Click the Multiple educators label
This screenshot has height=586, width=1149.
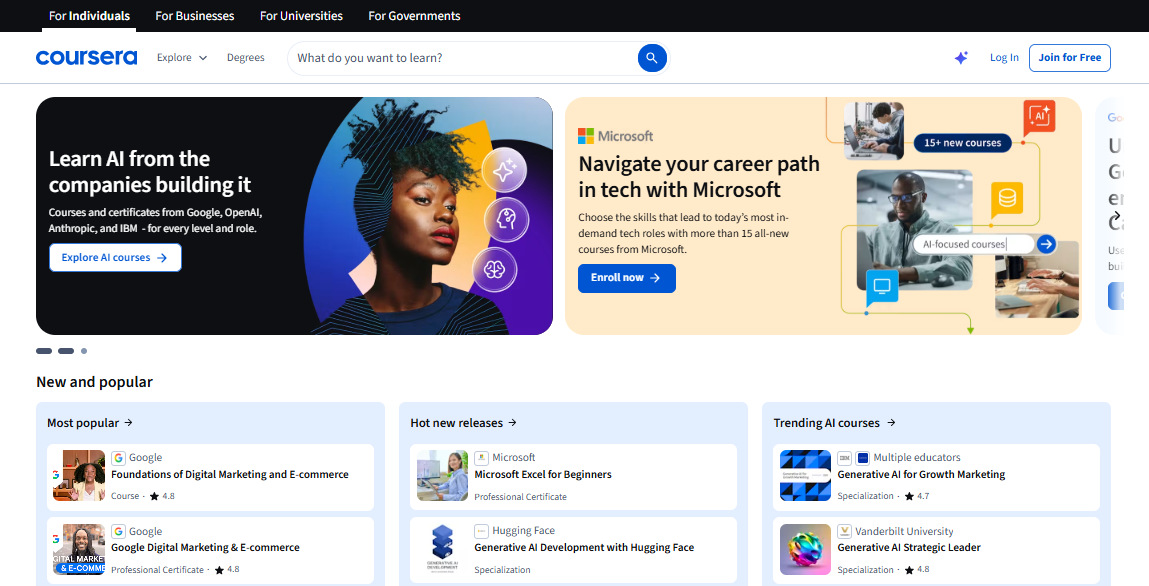click(x=917, y=458)
